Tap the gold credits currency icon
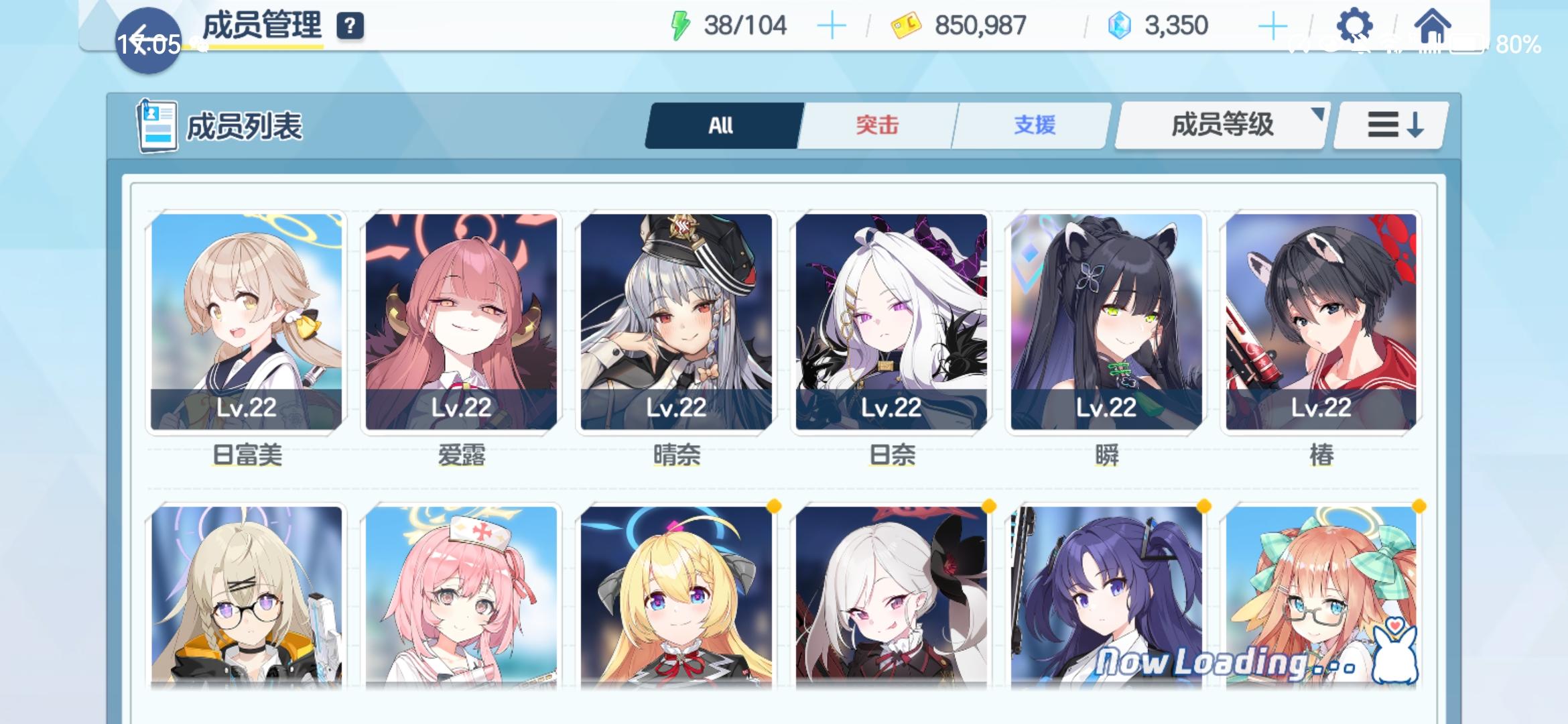1568x724 pixels. tap(906, 26)
